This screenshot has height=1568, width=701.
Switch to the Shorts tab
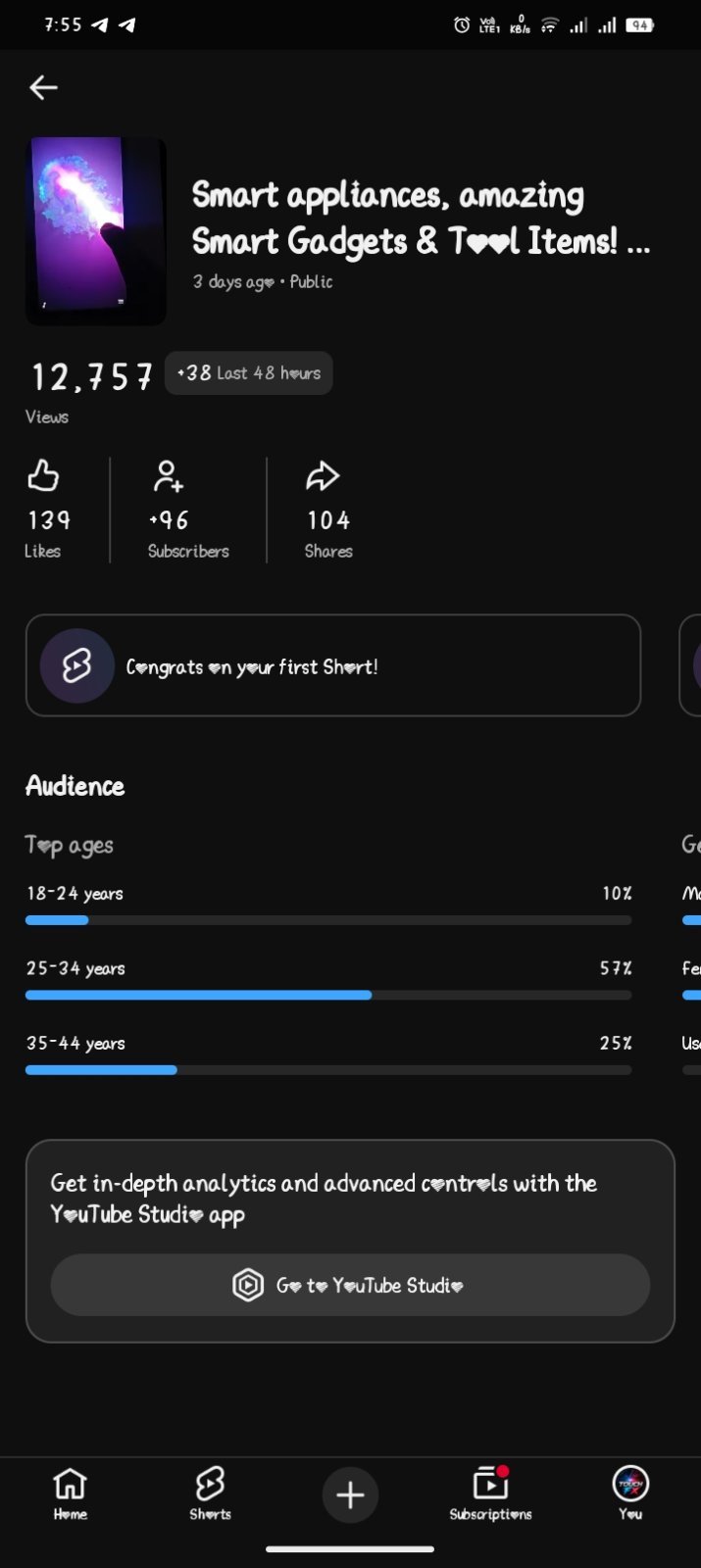(x=210, y=1494)
